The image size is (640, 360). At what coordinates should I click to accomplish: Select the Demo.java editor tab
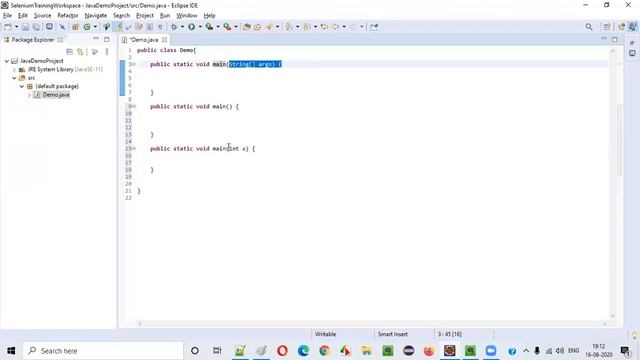pyautogui.click(x=144, y=40)
